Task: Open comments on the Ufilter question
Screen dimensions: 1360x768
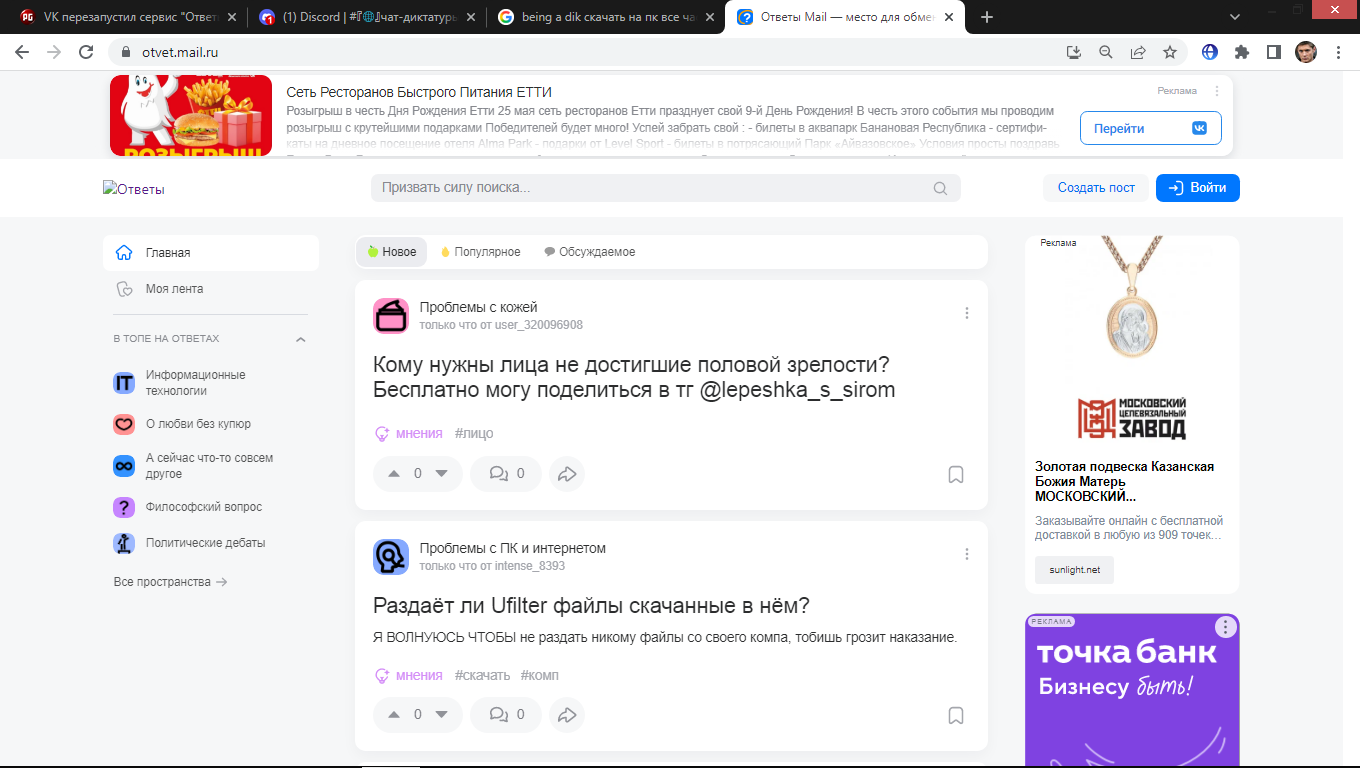Action: [507, 715]
